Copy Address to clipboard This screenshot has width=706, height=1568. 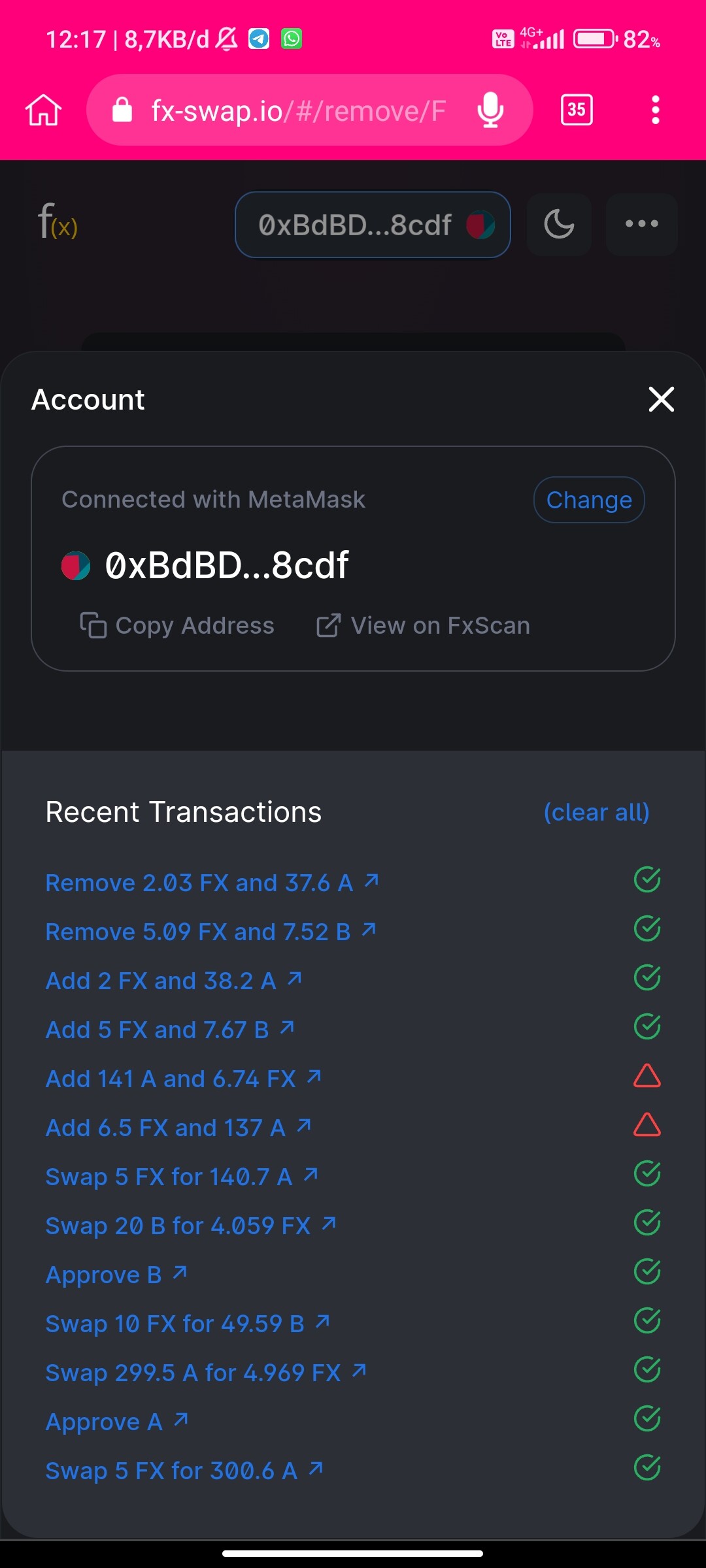click(177, 625)
